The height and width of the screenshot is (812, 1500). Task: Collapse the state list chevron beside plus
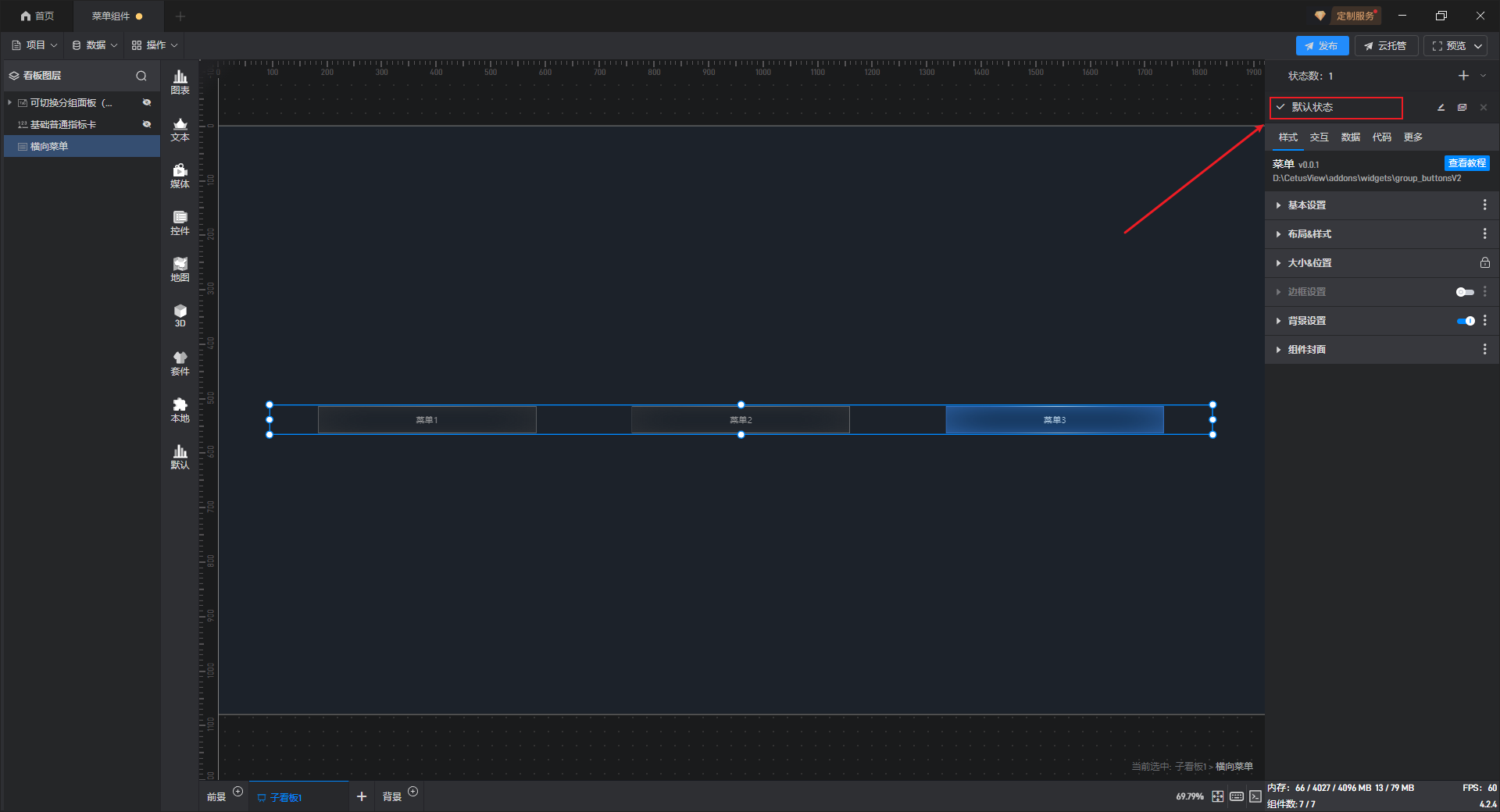pyautogui.click(x=1483, y=76)
